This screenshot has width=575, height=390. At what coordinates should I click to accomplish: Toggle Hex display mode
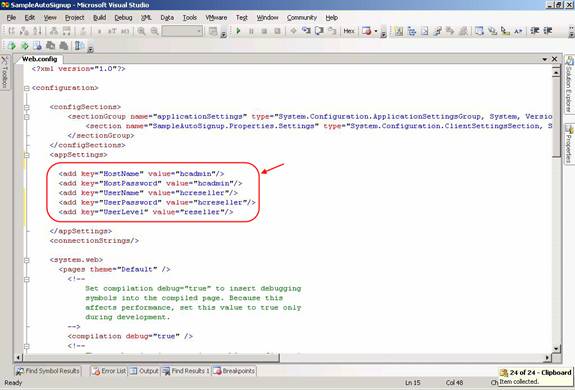[349, 31]
